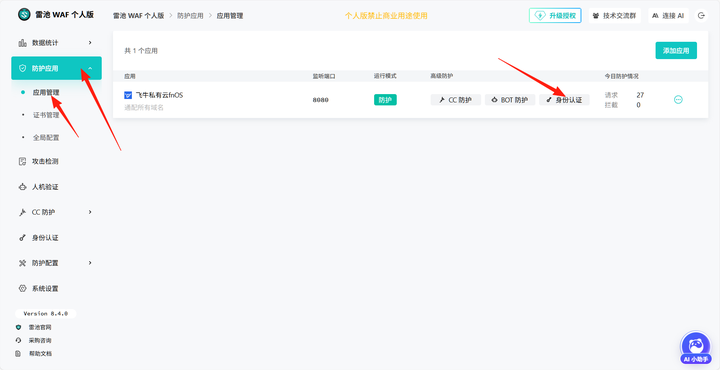Collapse the 防护应用 submenu chevron
This screenshot has height=370, width=720.
pyautogui.click(x=90, y=68)
